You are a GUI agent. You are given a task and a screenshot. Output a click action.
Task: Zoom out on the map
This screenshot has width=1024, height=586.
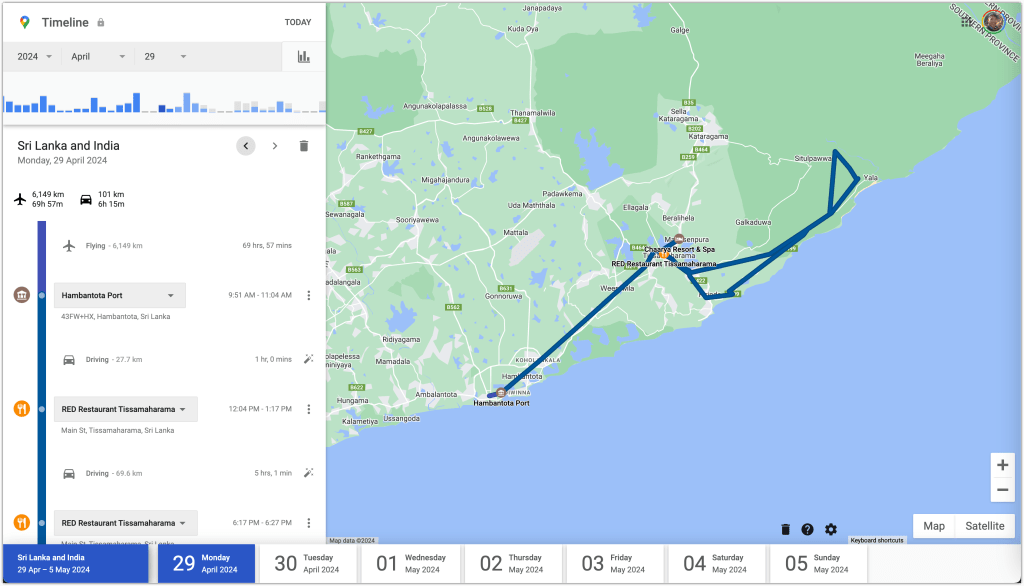click(x=1002, y=490)
